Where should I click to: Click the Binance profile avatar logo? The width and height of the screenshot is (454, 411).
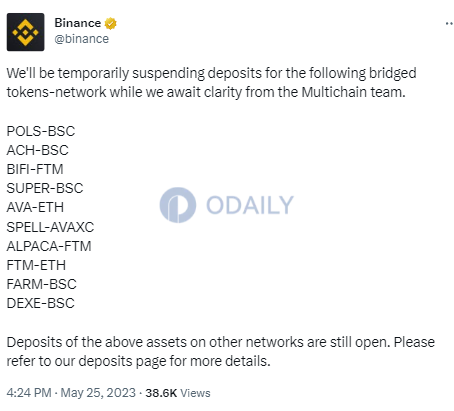pos(25,32)
